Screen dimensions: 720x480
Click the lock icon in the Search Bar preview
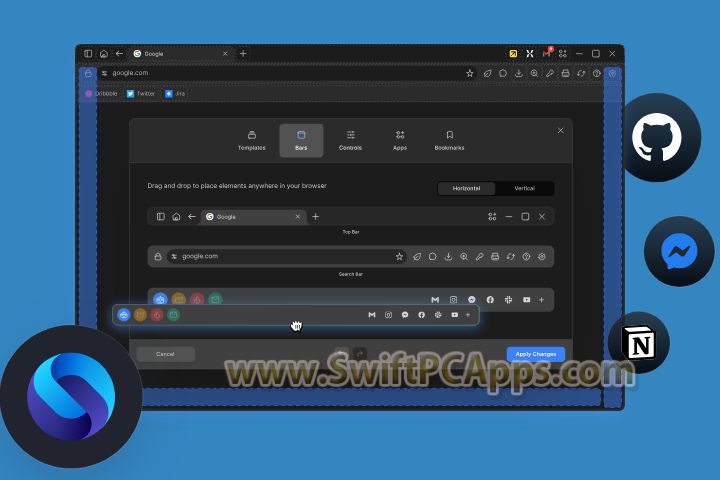coord(158,257)
